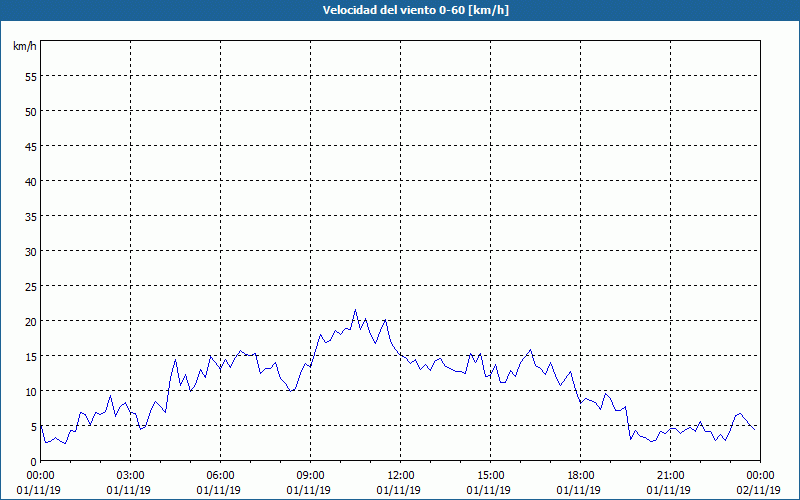The height and width of the screenshot is (500, 800).
Task: Click the 55 value on the y-axis
Action: point(31,77)
